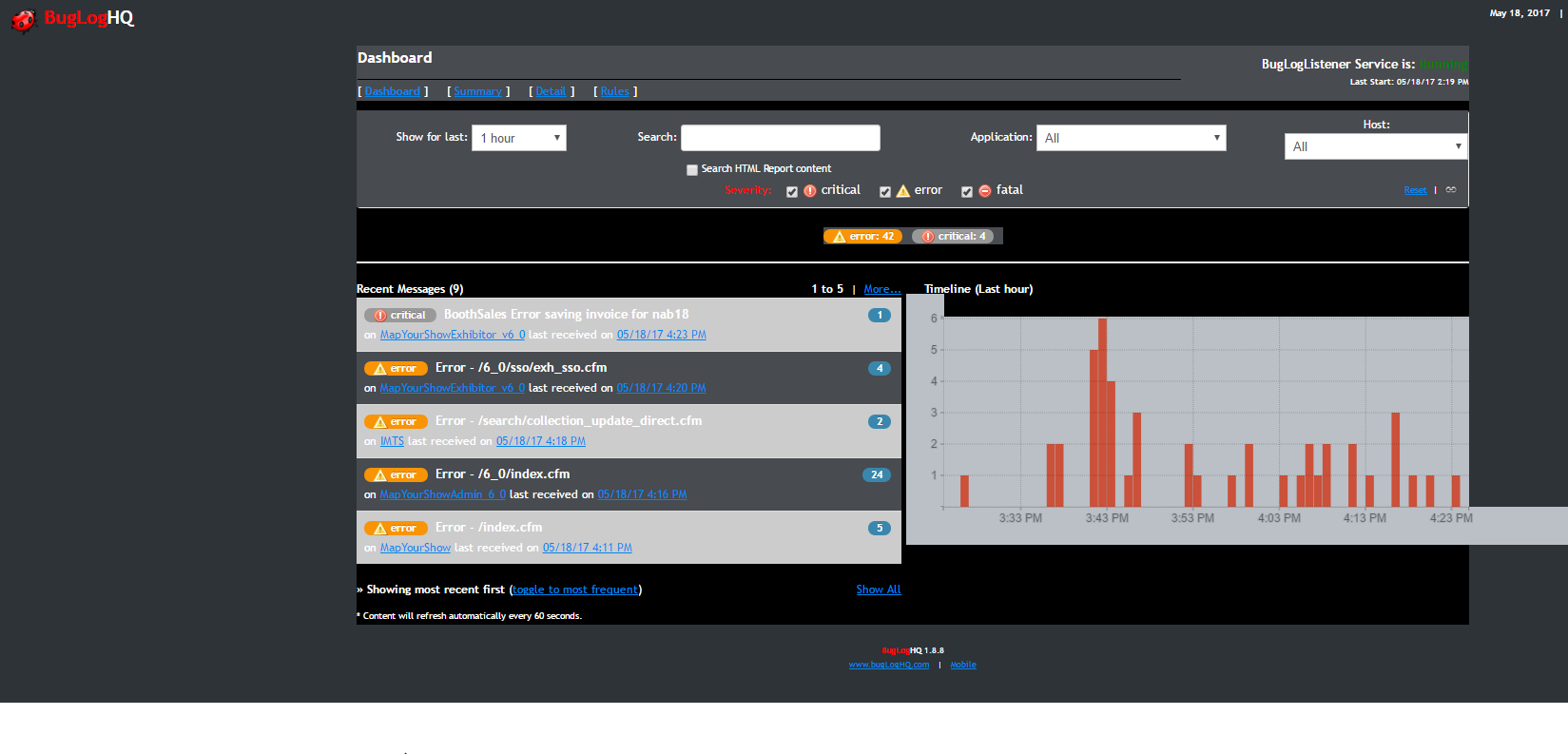
Task: Click the orange 'error: 42' summary badge
Action: (862, 236)
